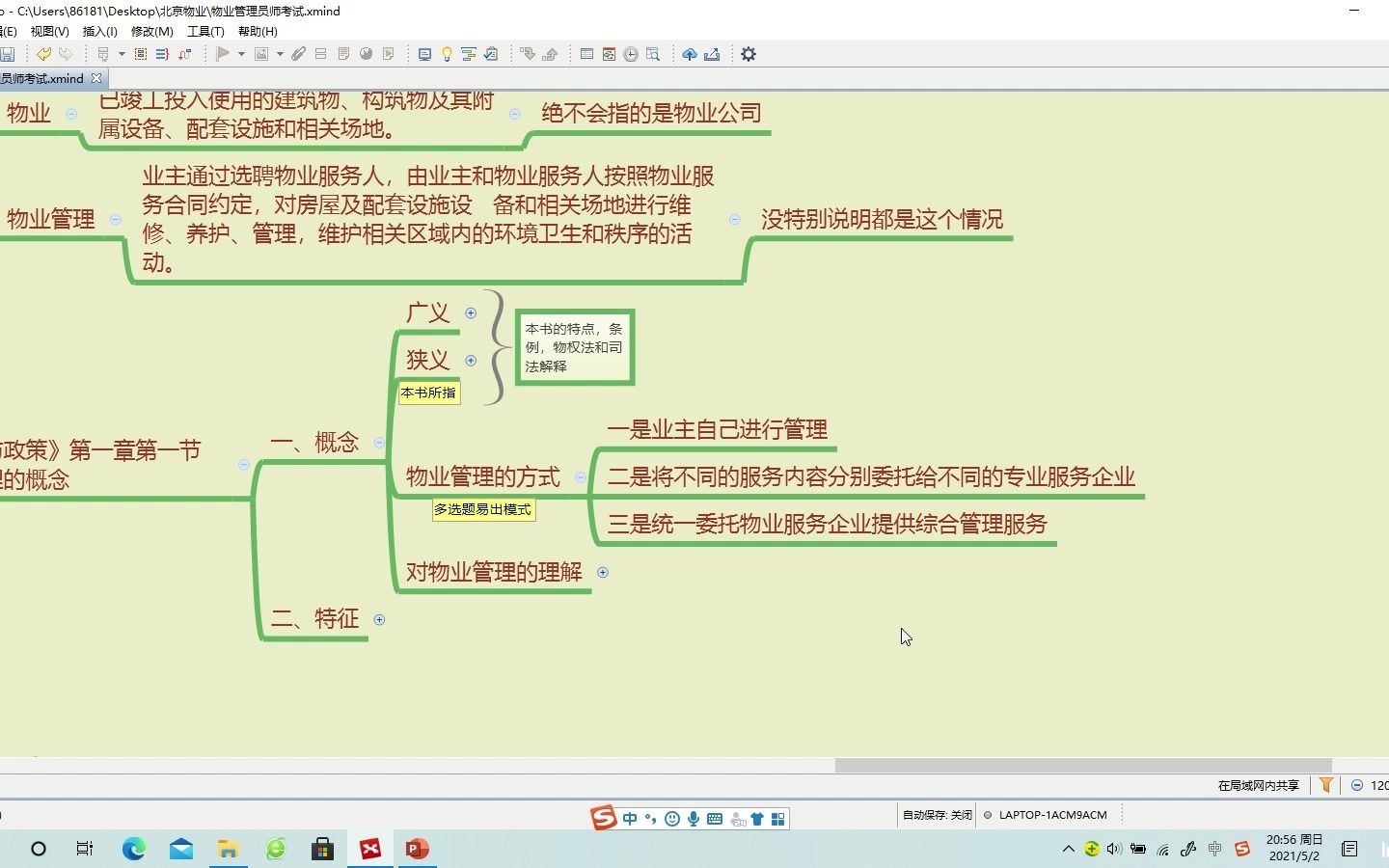Open the search magnifier toolbar icon
The width and height of the screenshot is (1389, 868).
point(653,54)
